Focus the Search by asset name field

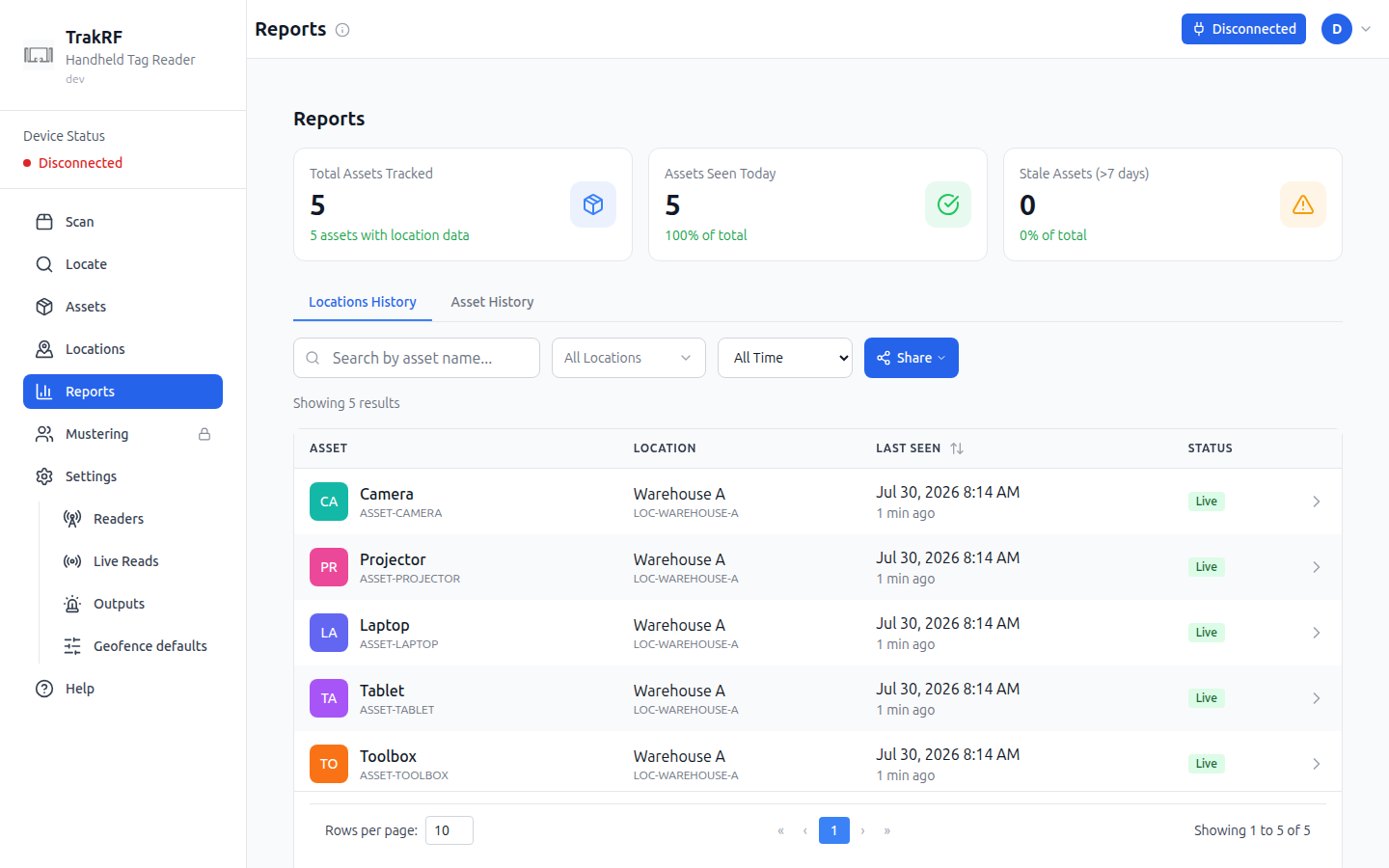pos(417,358)
